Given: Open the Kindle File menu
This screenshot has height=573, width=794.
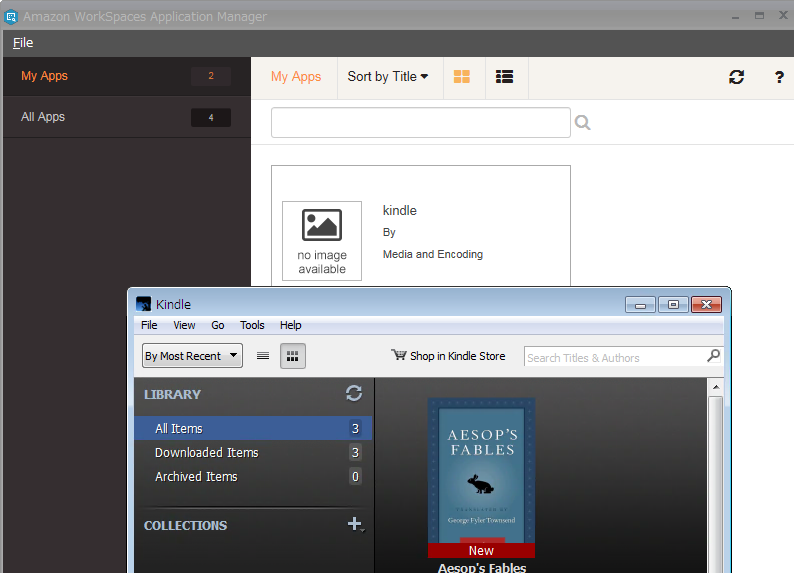Looking at the screenshot, I should [149, 325].
